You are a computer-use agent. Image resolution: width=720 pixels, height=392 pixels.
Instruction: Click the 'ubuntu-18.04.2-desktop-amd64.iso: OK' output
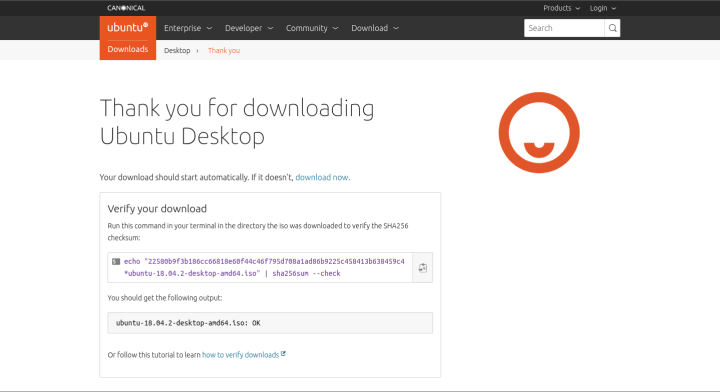188,323
